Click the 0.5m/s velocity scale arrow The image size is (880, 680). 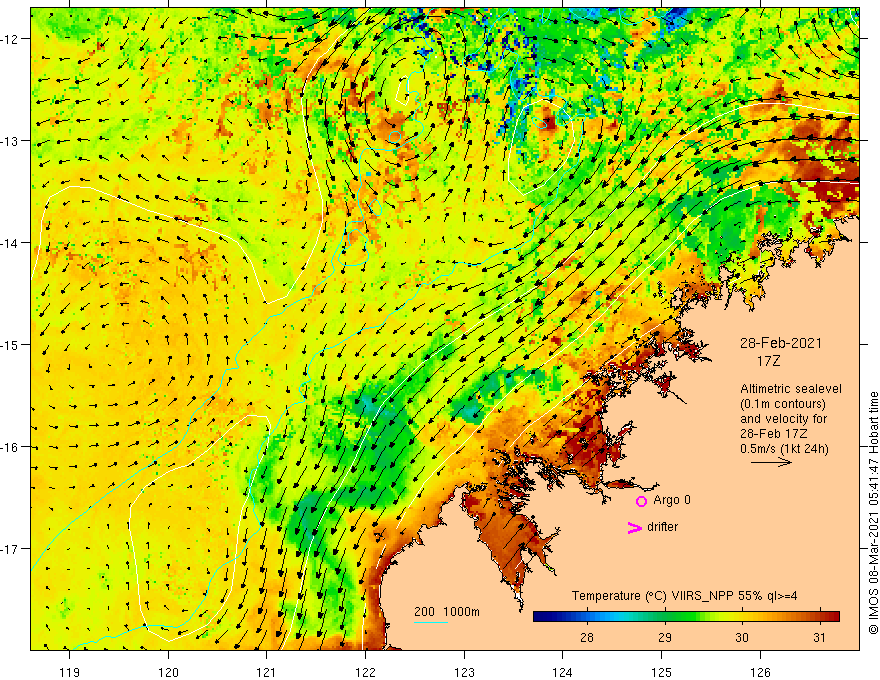click(x=771, y=462)
